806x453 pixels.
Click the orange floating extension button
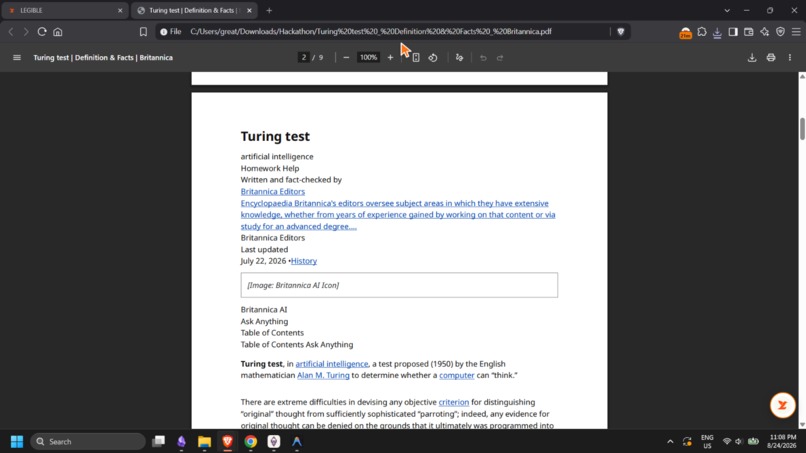(x=782, y=405)
